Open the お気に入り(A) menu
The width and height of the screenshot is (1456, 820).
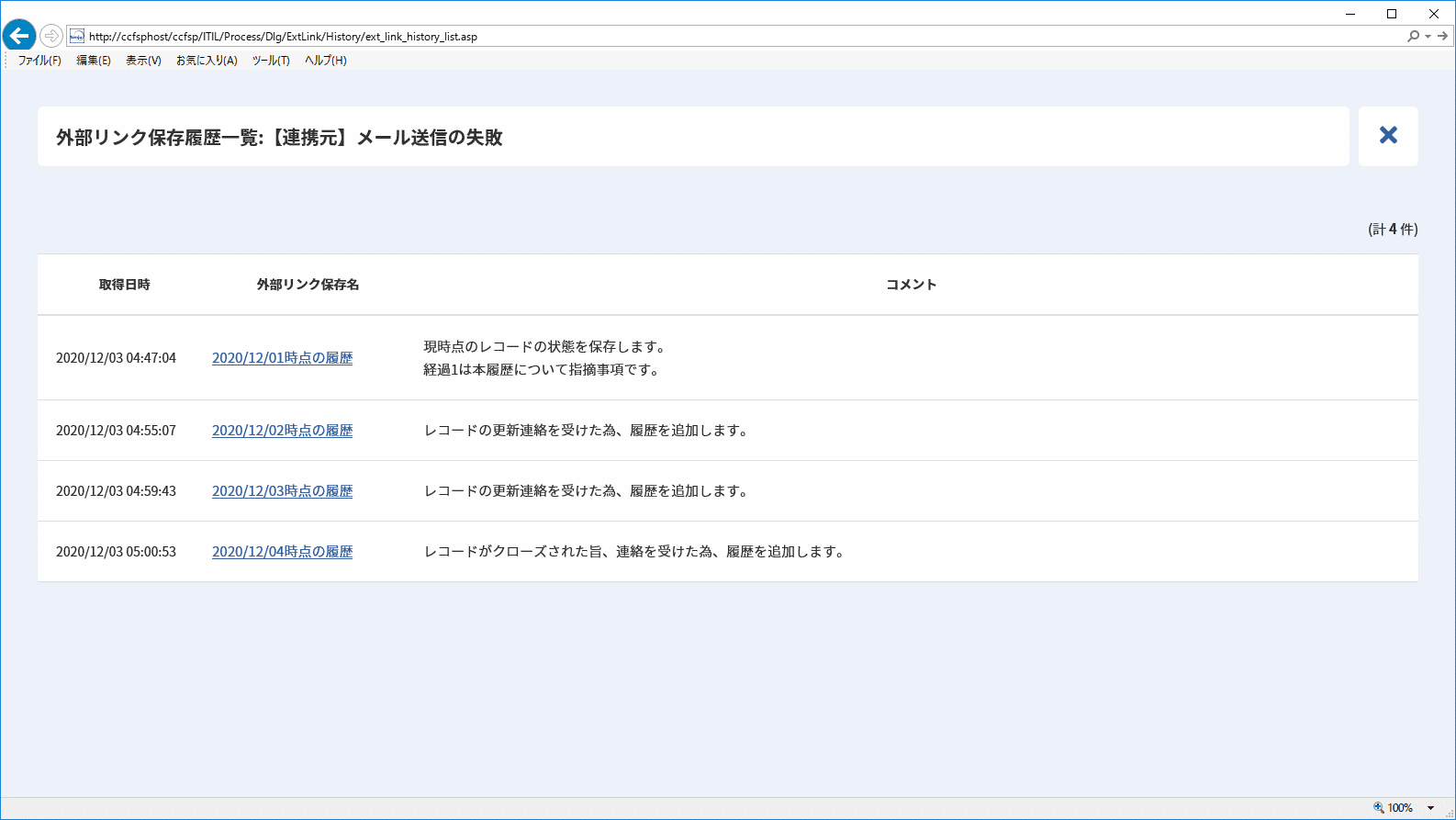point(207,61)
